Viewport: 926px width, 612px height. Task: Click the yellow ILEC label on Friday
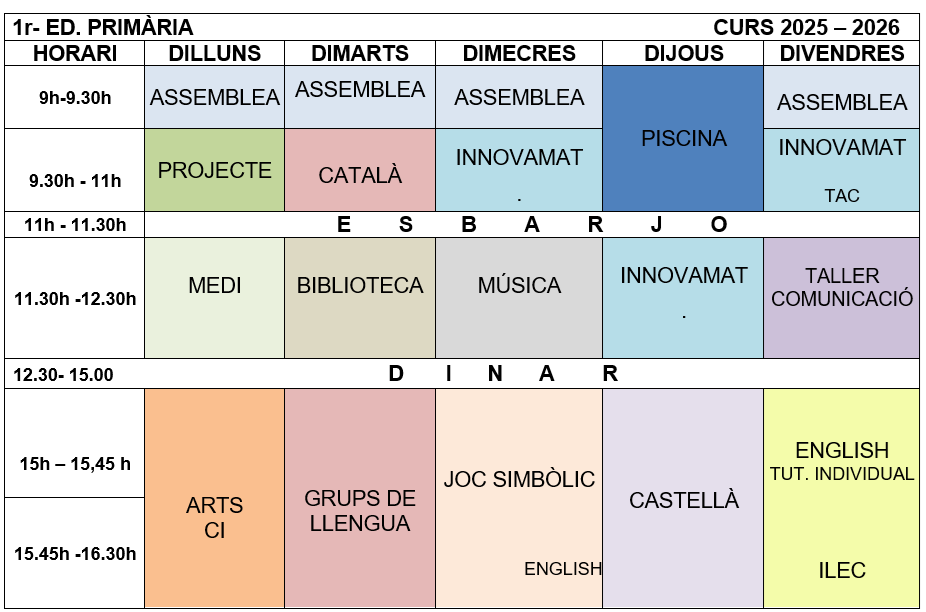tap(842, 571)
